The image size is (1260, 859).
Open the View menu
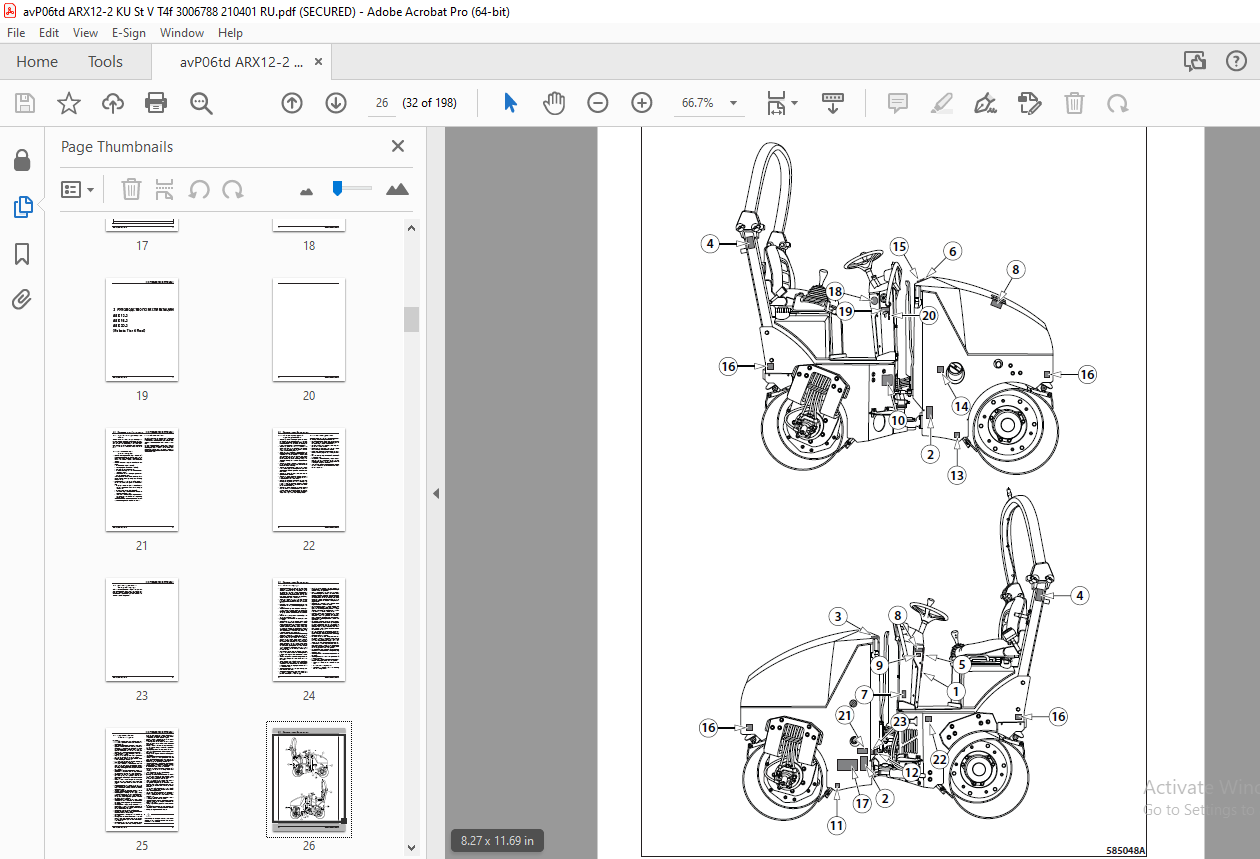pyautogui.click(x=85, y=32)
